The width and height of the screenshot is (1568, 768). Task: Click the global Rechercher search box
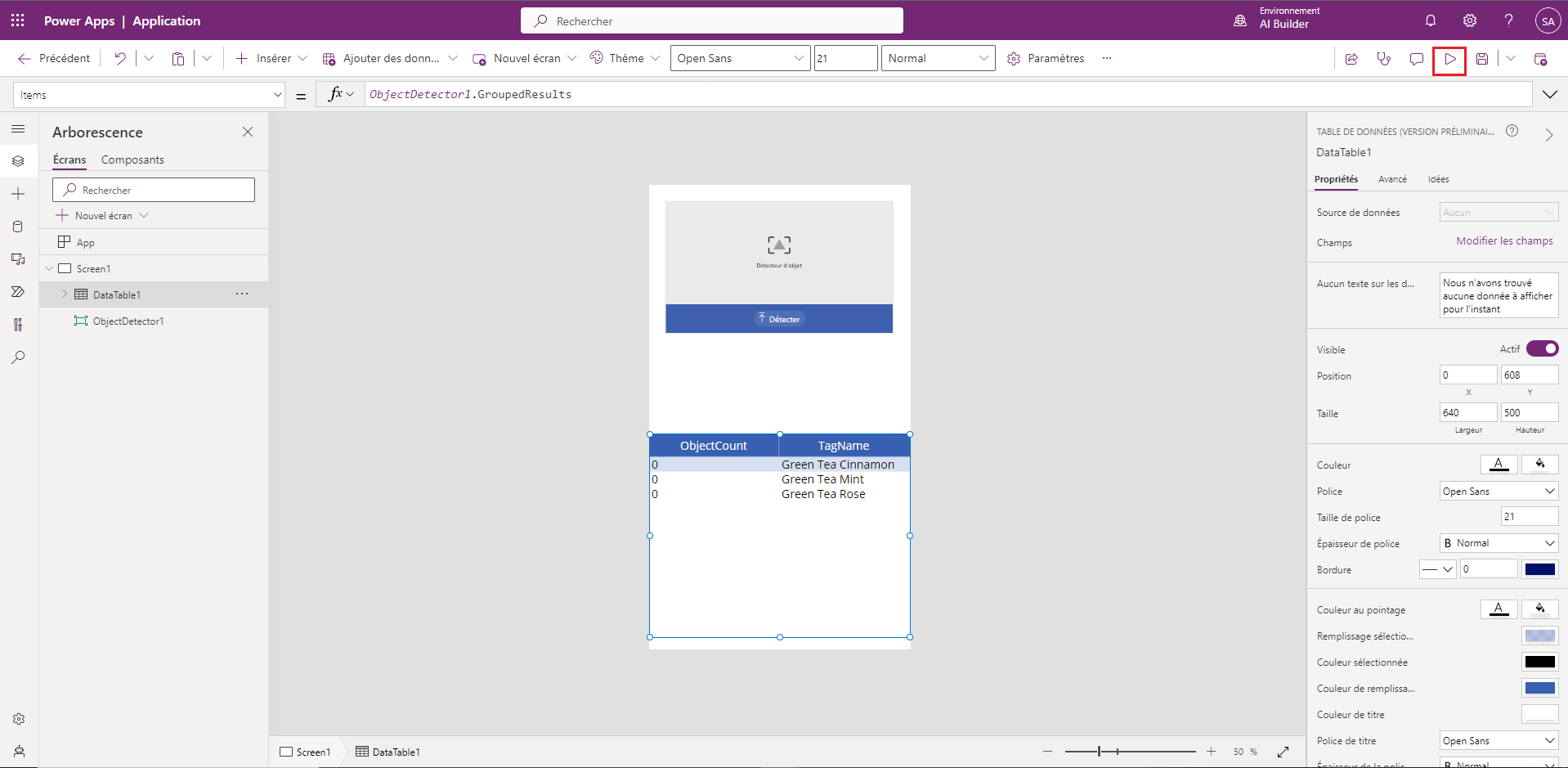click(712, 20)
